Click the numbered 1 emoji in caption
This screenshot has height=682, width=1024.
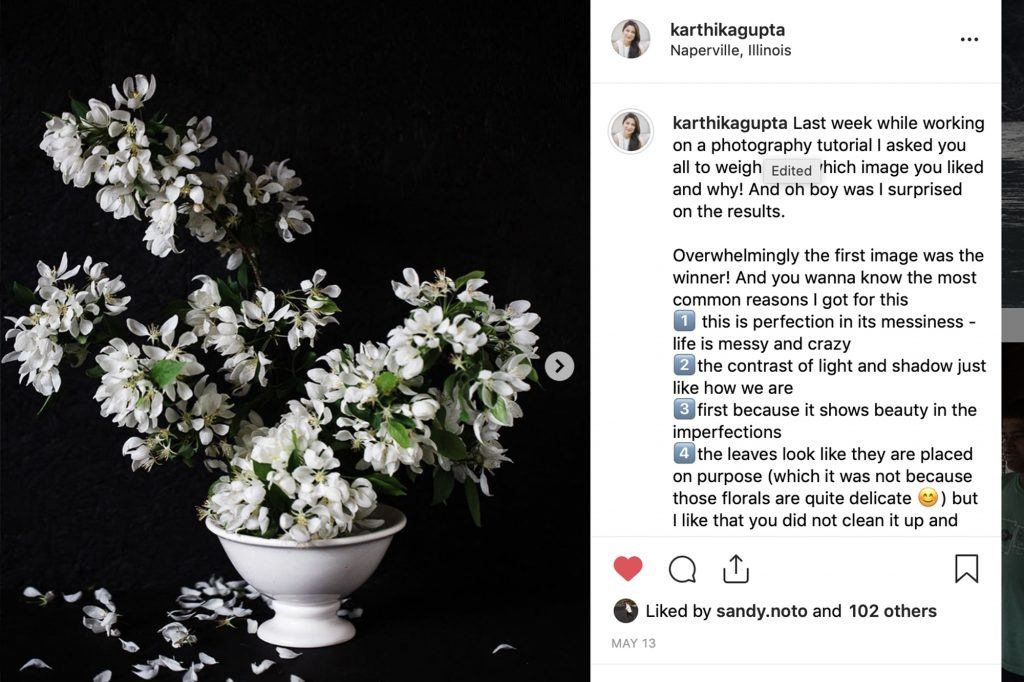point(684,321)
